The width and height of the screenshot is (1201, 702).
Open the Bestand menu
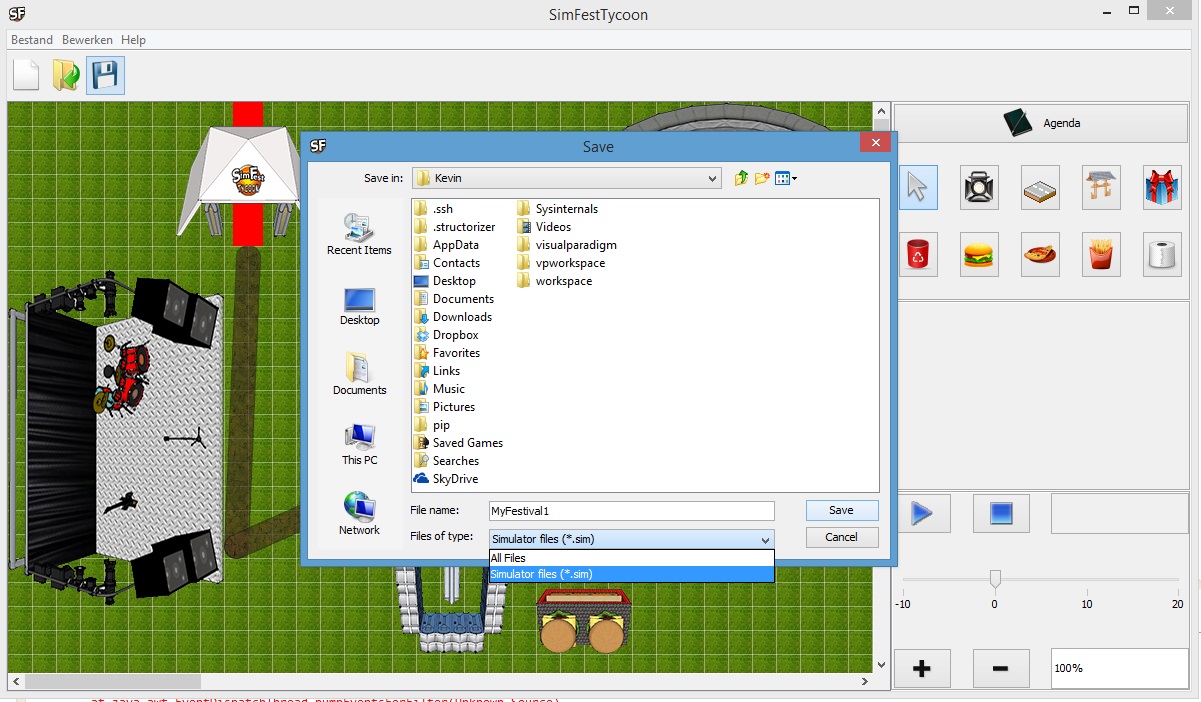coord(32,40)
